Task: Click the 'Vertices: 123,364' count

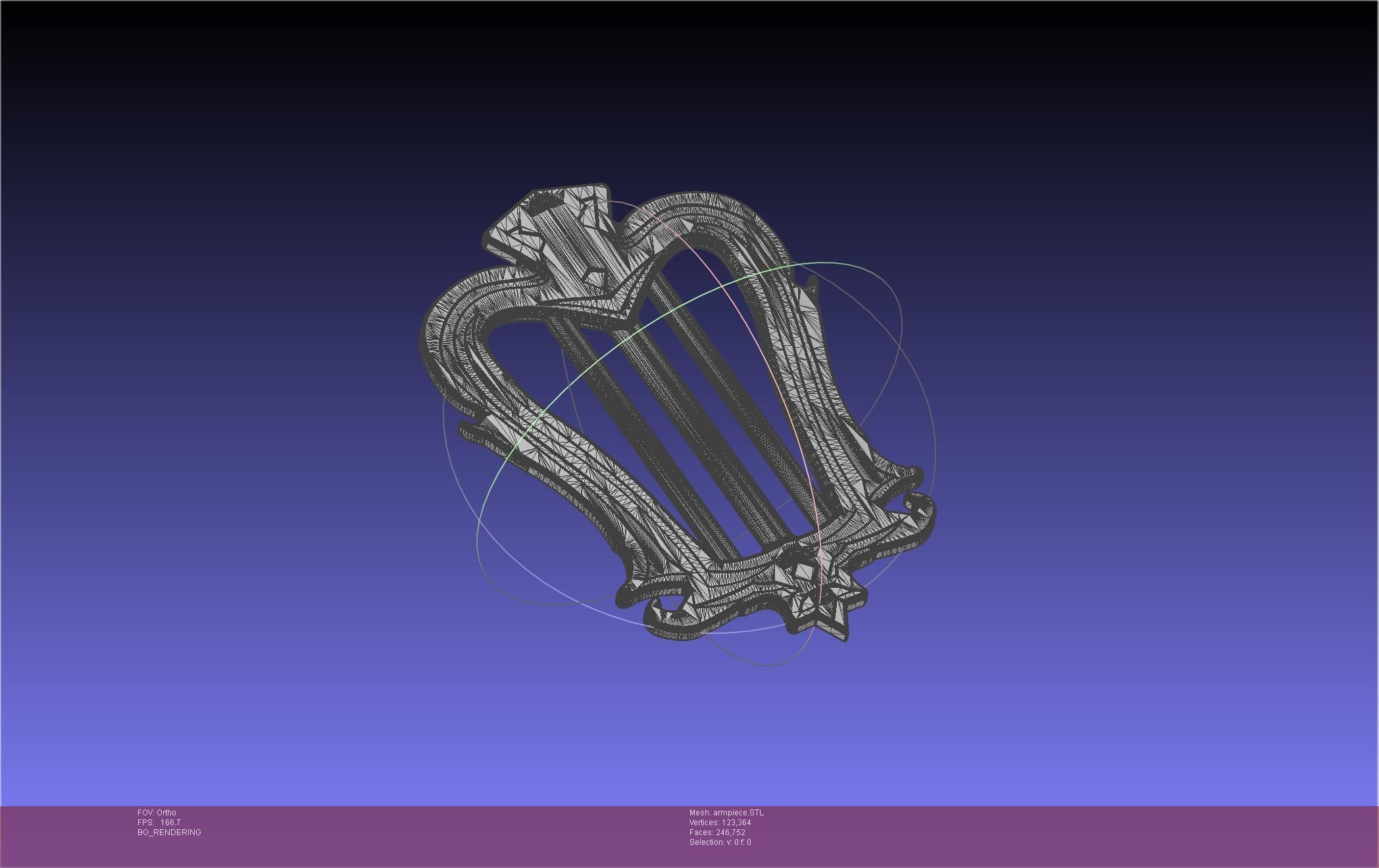Action: click(x=720, y=823)
